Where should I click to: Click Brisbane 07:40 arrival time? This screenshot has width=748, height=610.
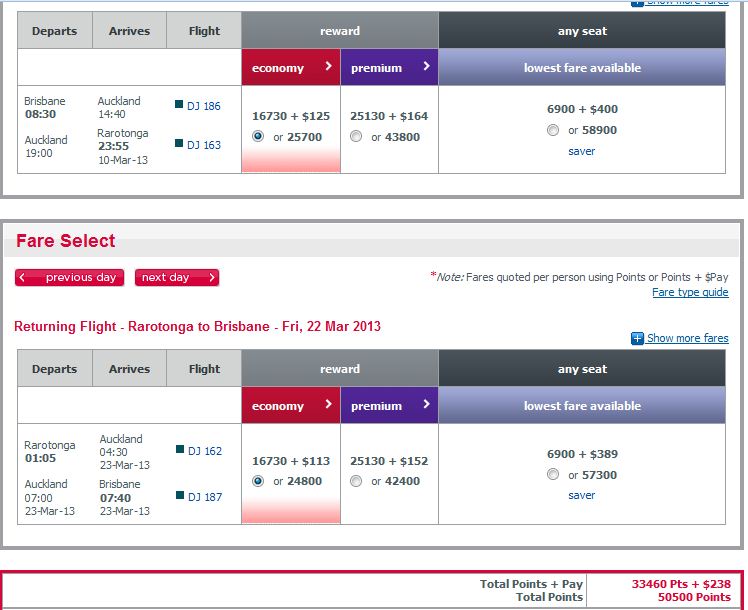pos(115,498)
